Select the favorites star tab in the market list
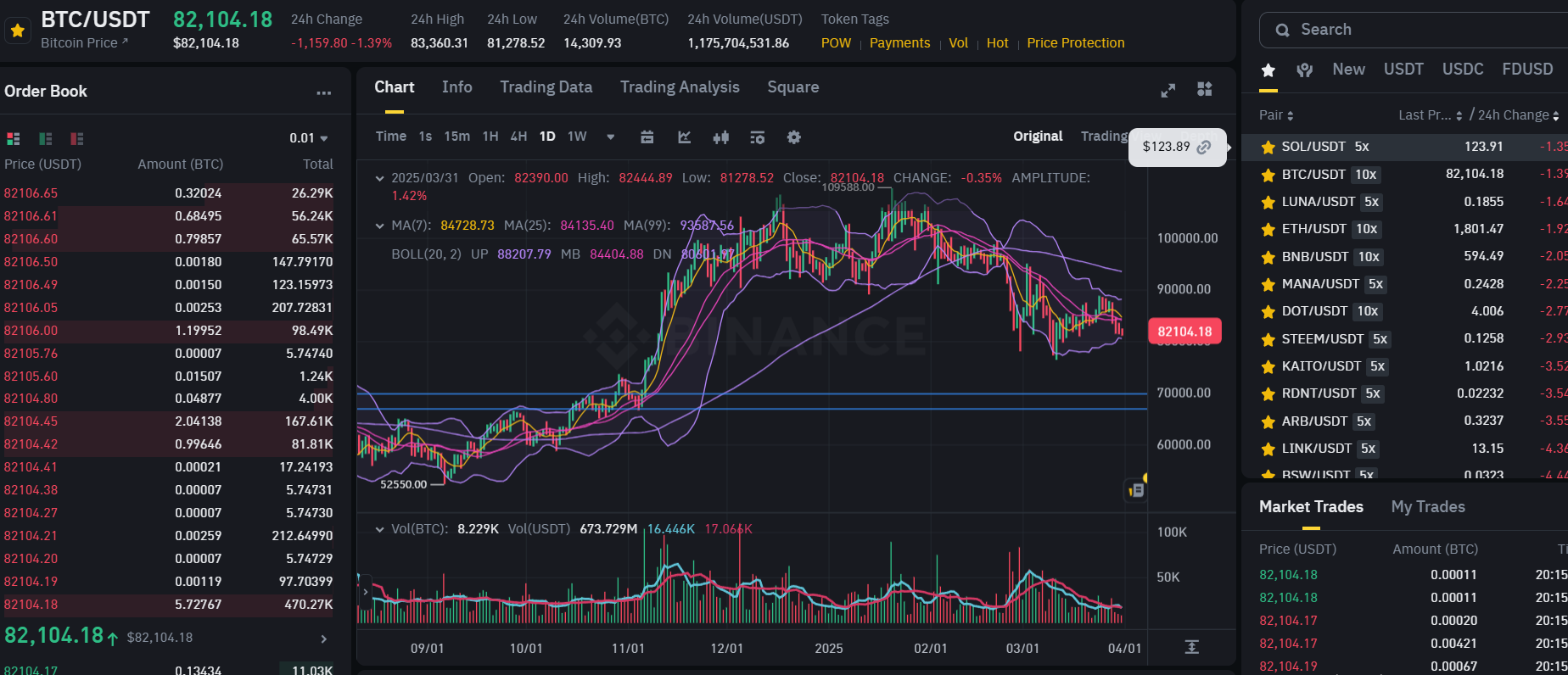1568x675 pixels. click(1268, 70)
